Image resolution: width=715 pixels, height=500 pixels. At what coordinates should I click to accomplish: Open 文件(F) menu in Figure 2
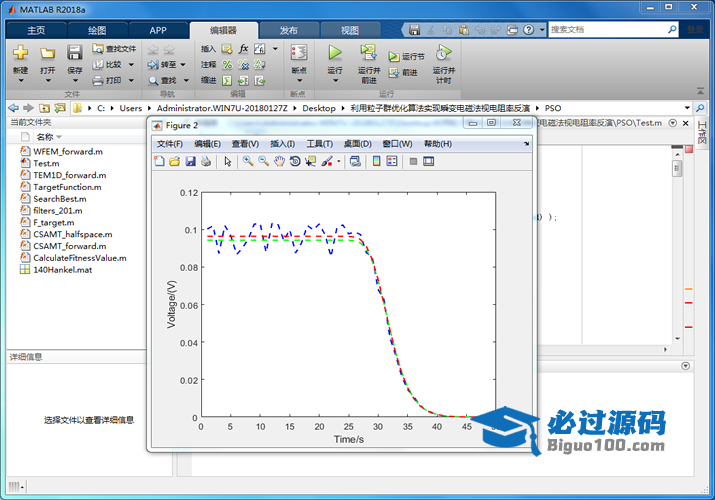pos(170,144)
